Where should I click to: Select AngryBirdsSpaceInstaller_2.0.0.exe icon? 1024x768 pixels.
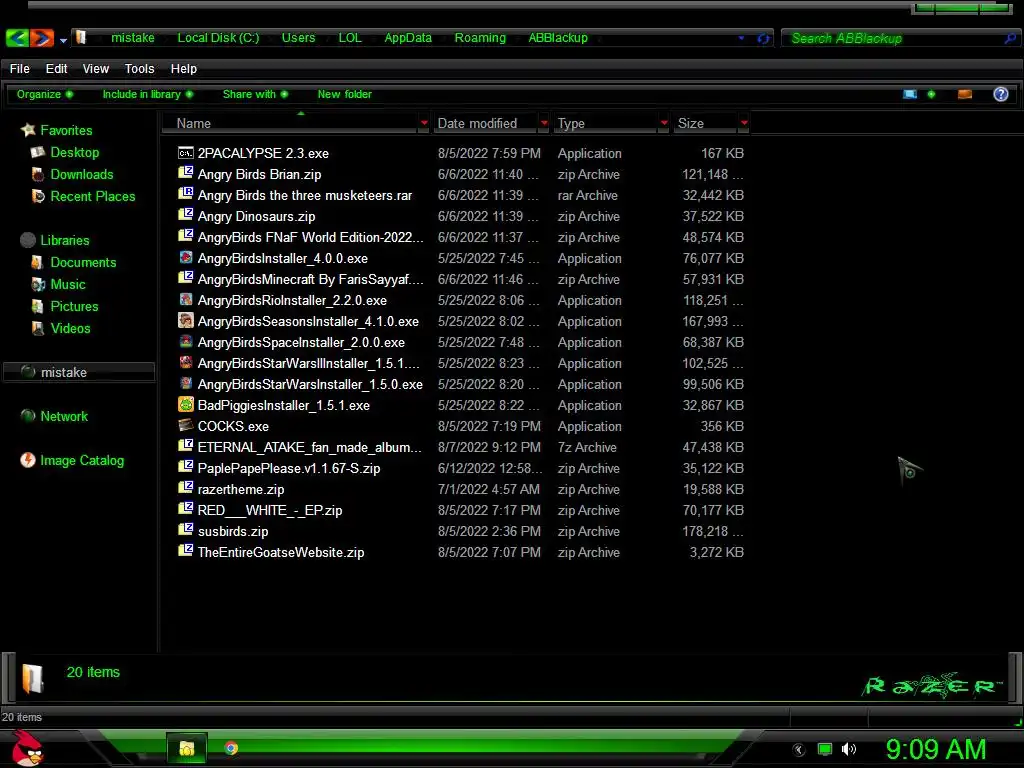[185, 342]
